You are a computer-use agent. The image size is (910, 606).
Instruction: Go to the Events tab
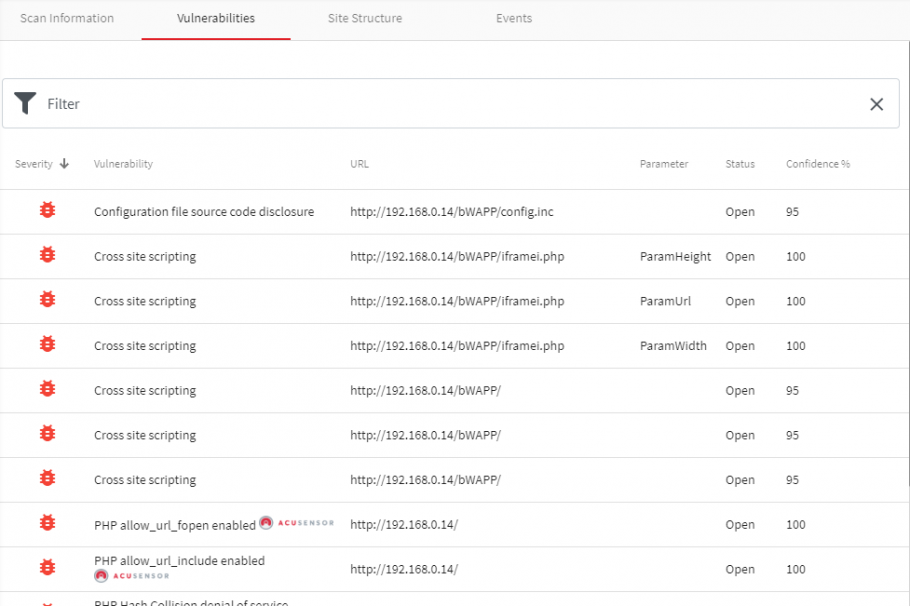514,19
